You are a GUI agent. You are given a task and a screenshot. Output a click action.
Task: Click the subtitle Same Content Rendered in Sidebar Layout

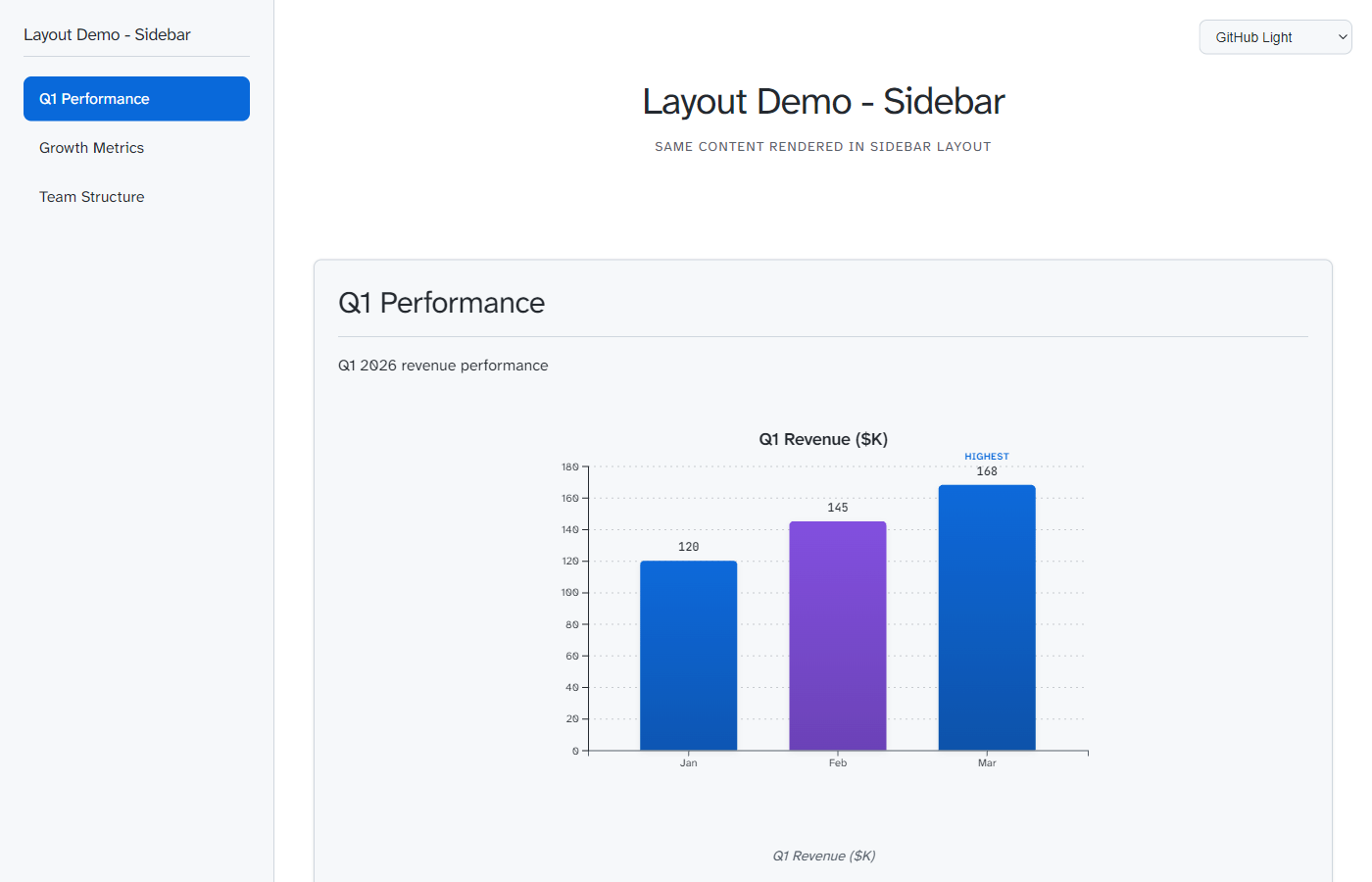coord(823,147)
